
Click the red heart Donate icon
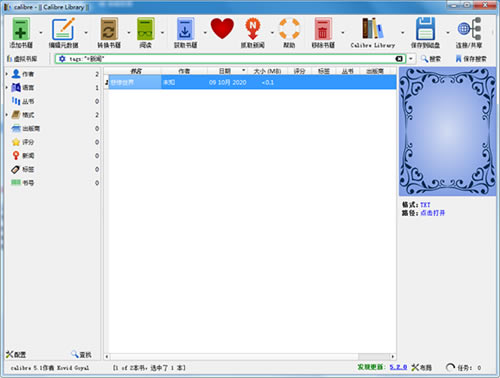(x=222, y=29)
